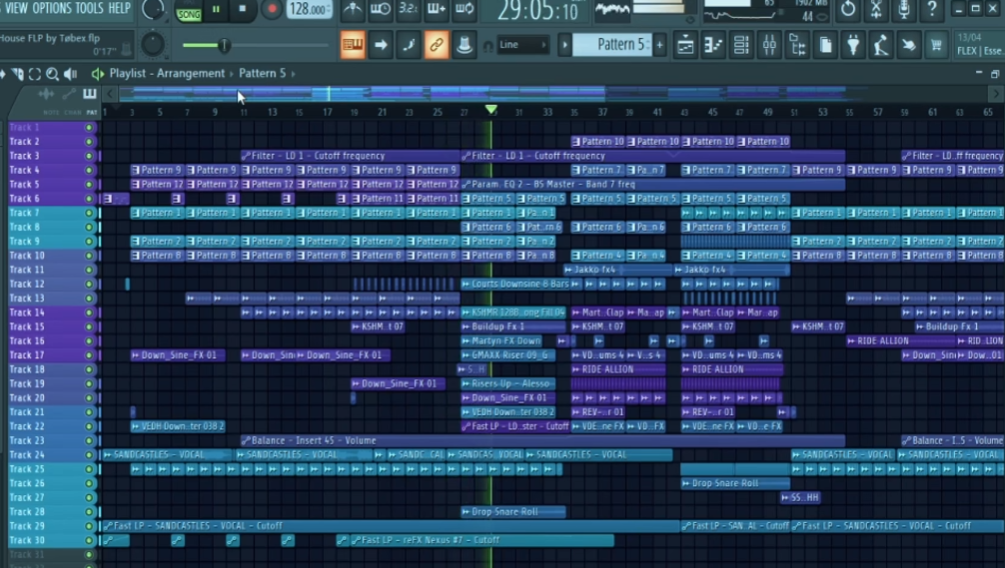
Task: Open the shopping cart content library
Action: click(x=936, y=45)
